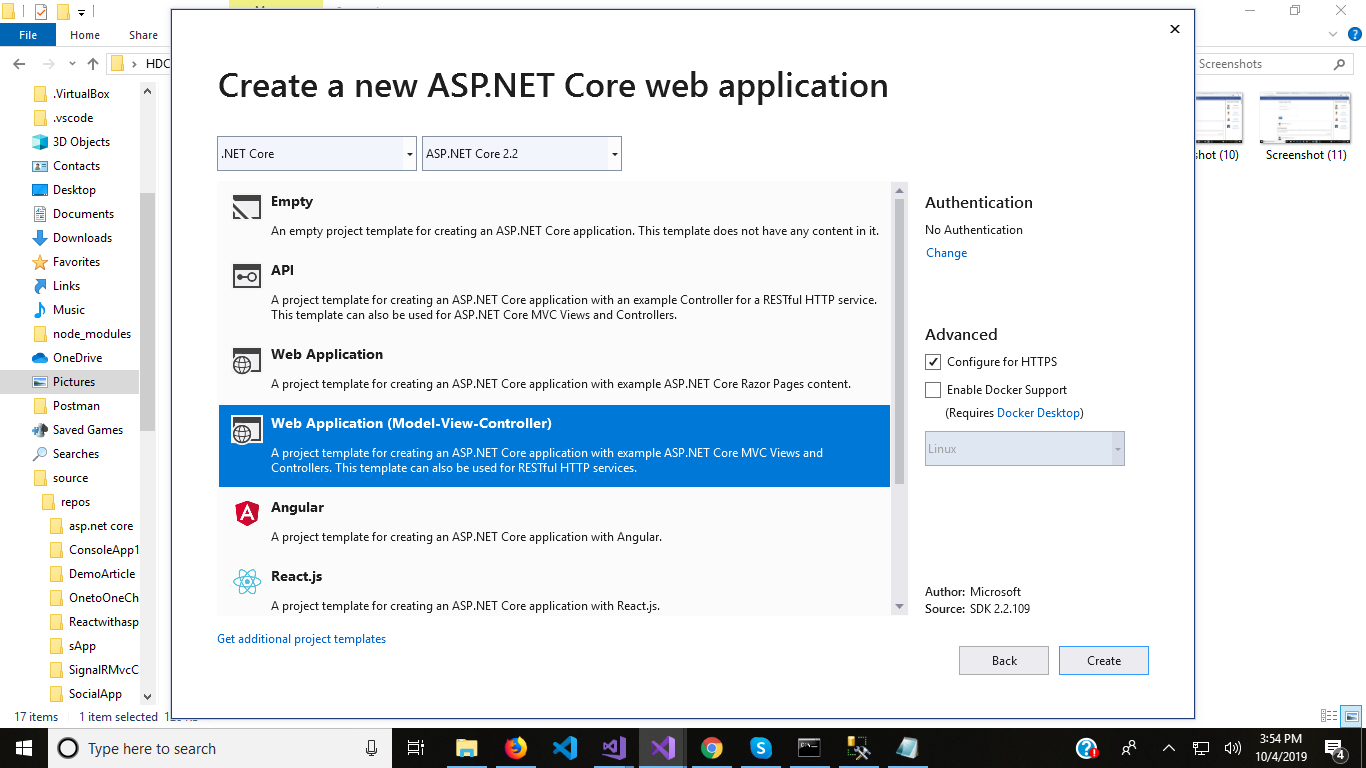
Task: Select the Empty project template icon
Action: [x=246, y=207]
